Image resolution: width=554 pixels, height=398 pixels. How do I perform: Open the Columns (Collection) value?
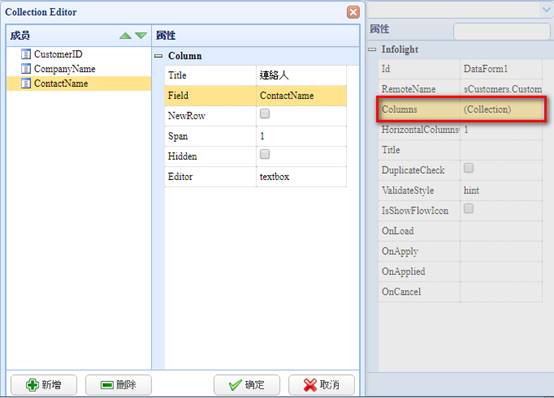[501, 110]
